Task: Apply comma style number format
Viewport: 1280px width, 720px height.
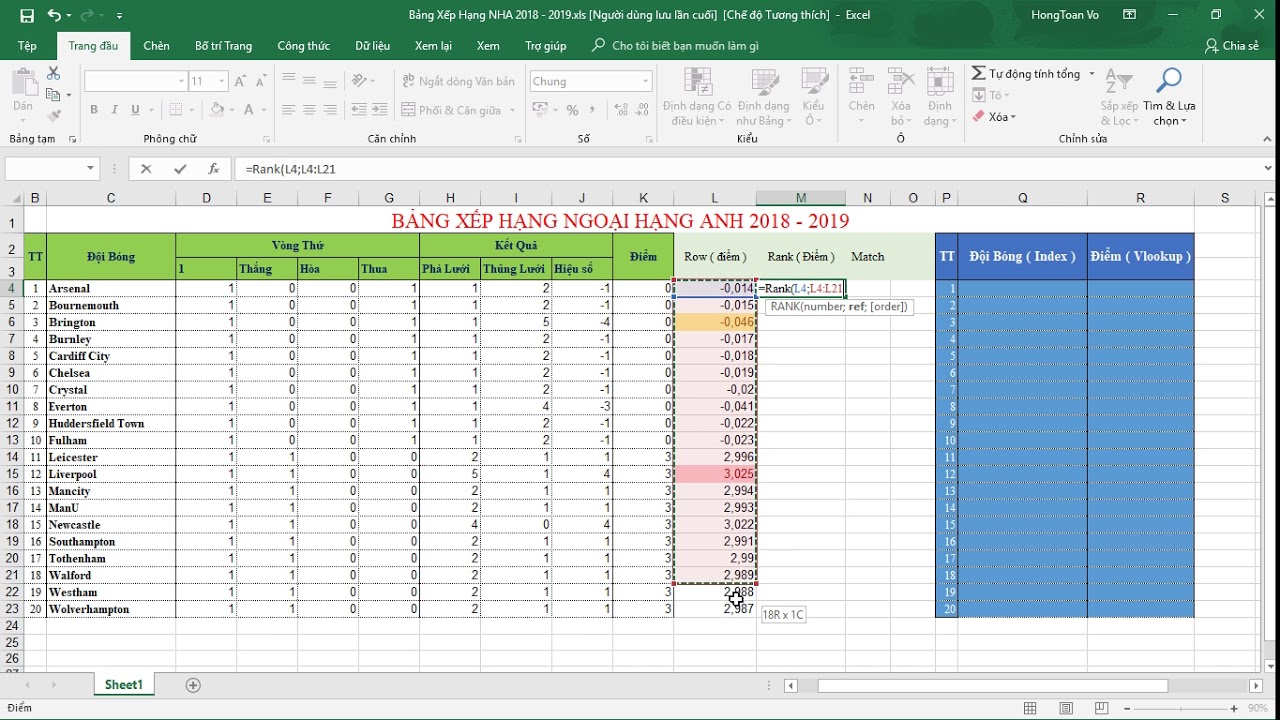Action: tap(594, 110)
